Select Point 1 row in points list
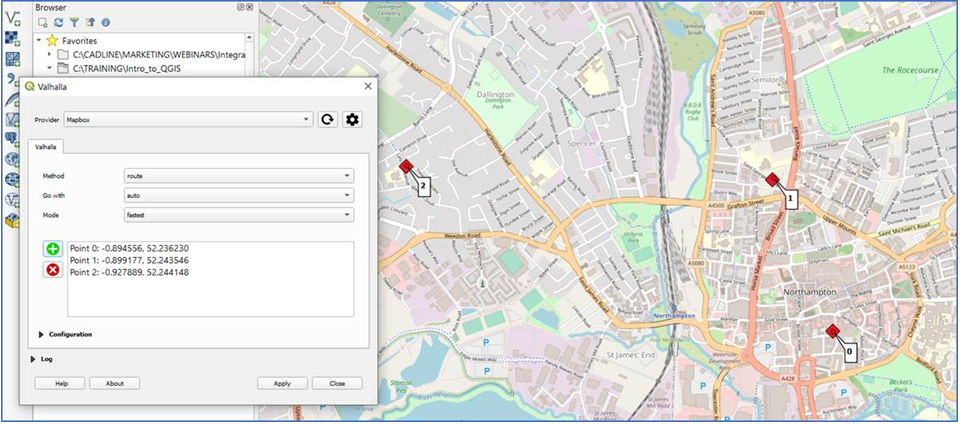 tap(210, 260)
